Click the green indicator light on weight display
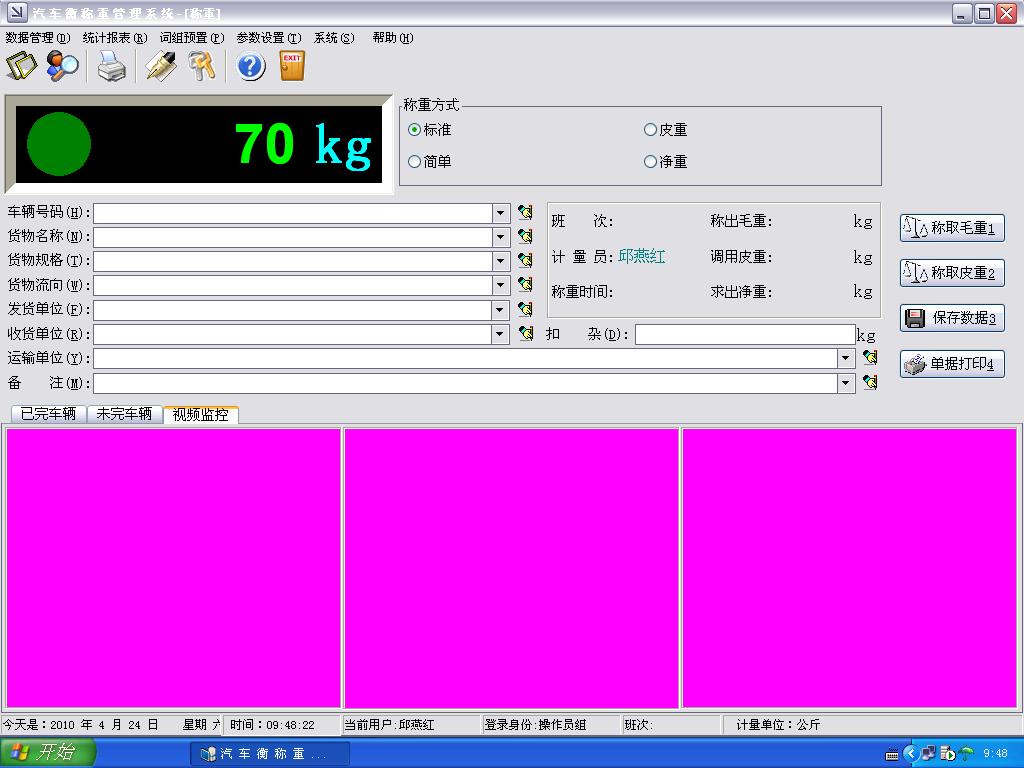Viewport: 1024px width, 768px height. coord(59,144)
